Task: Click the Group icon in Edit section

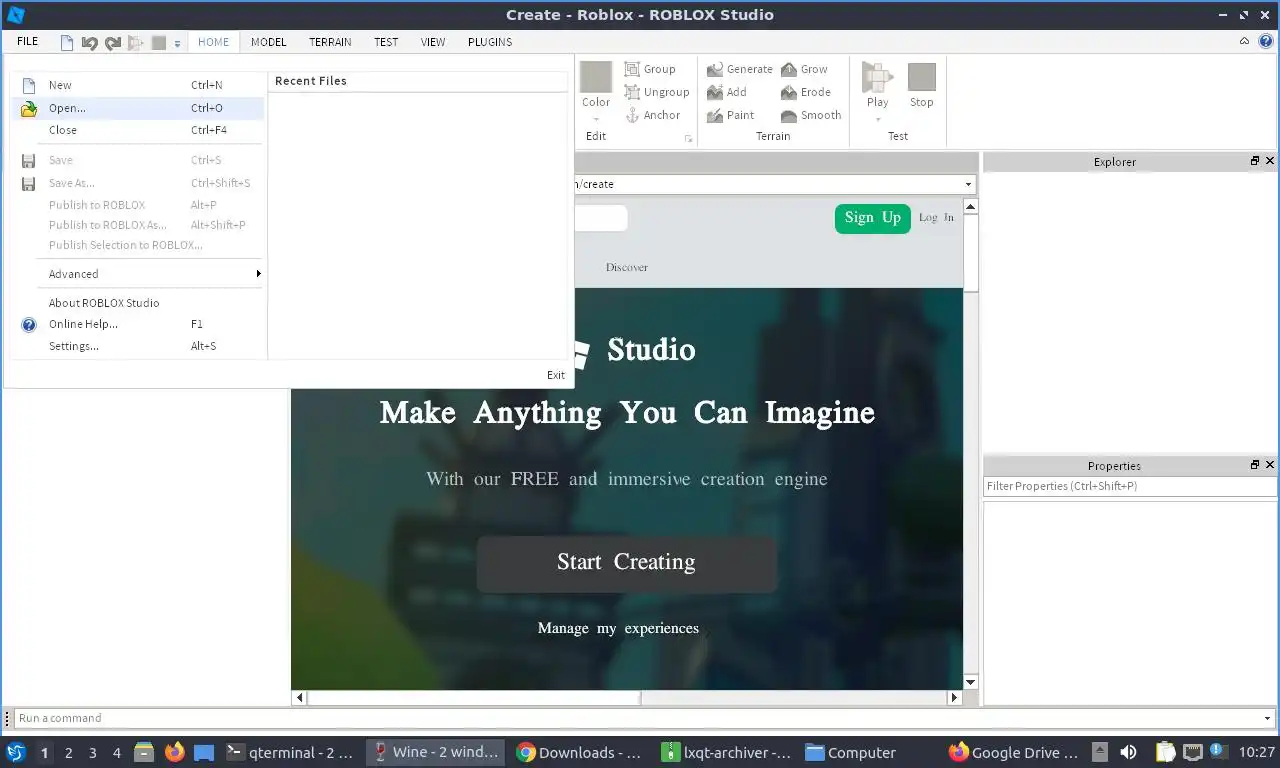Action: (x=632, y=69)
